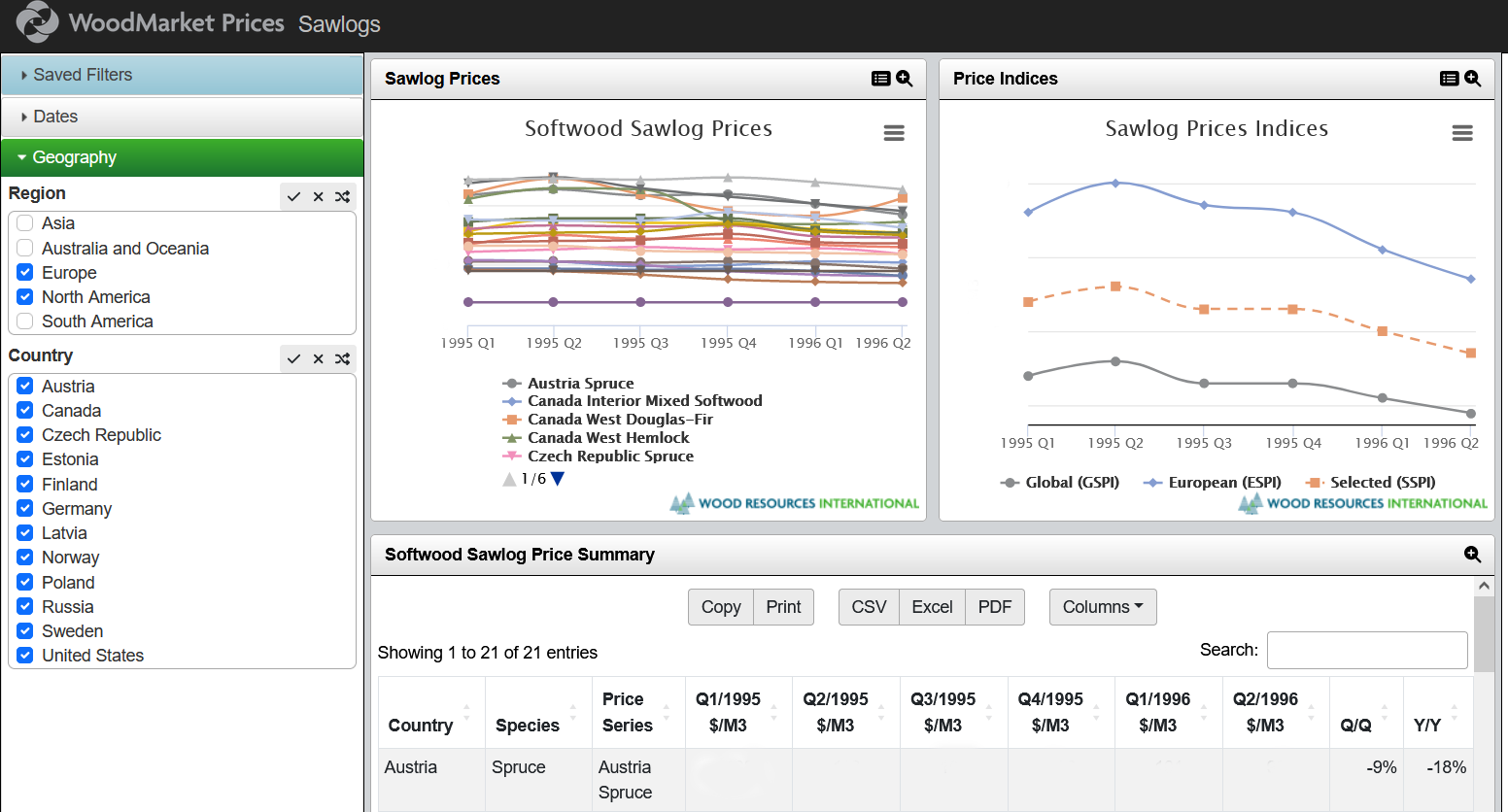Click the Price Indices table view icon
The image size is (1508, 812).
[x=1449, y=79]
